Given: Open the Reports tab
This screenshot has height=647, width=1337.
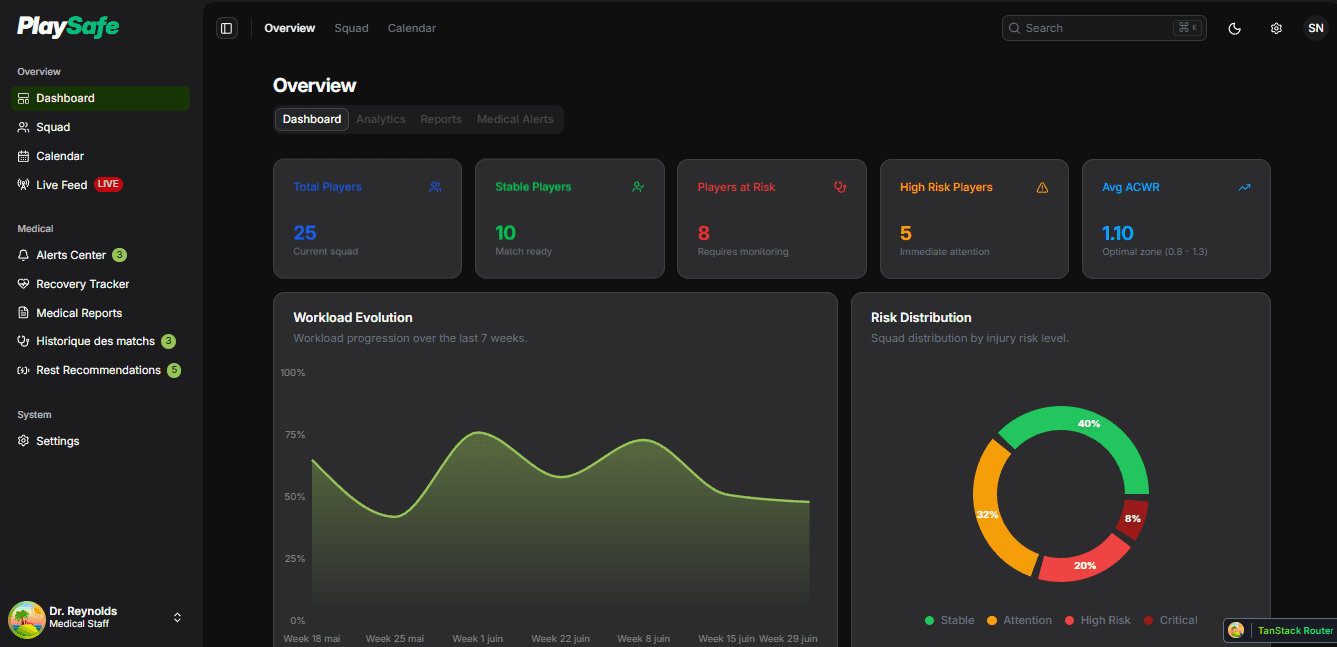Looking at the screenshot, I should pyautogui.click(x=441, y=119).
